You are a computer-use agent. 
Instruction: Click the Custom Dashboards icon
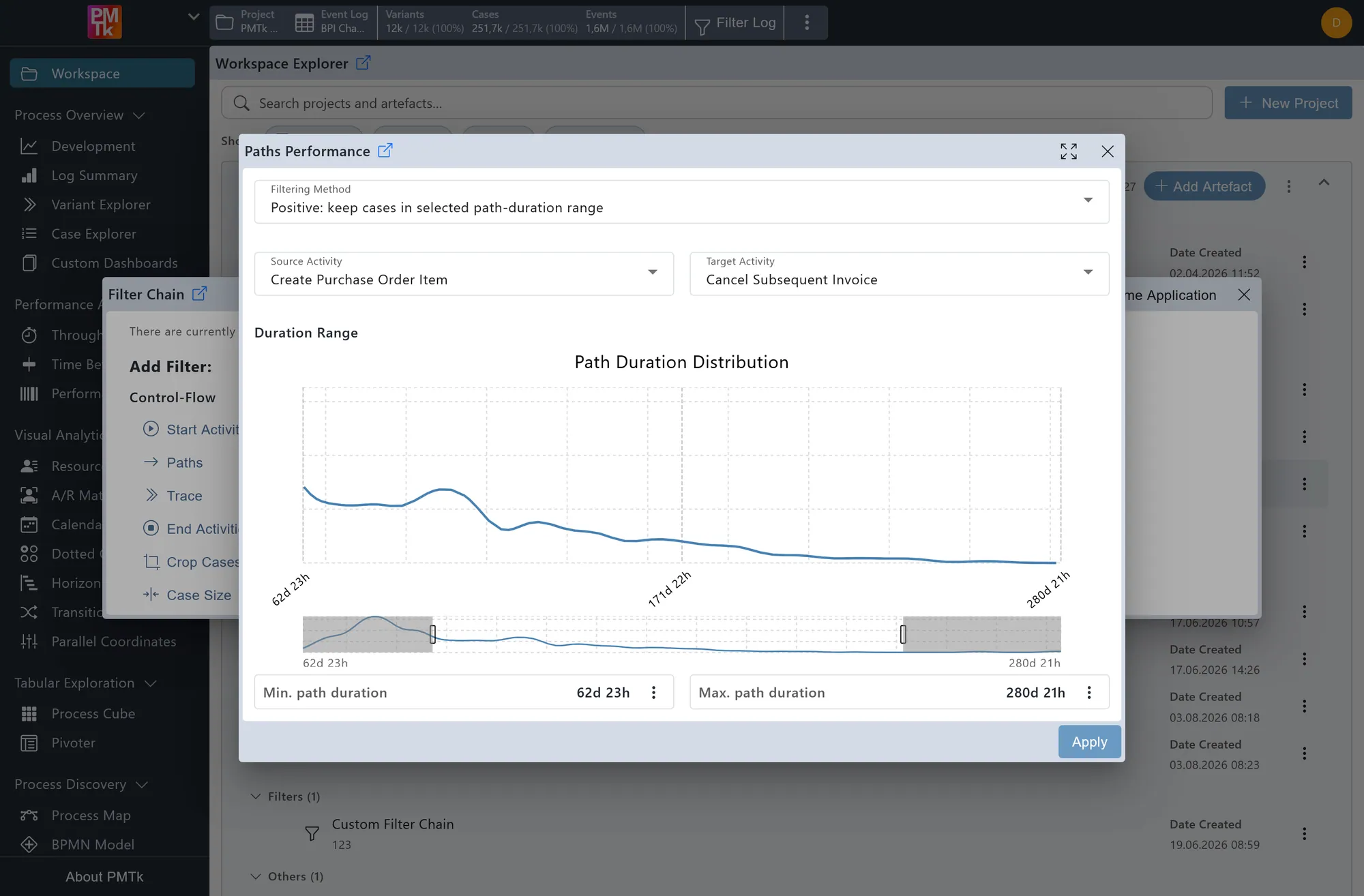pos(29,263)
